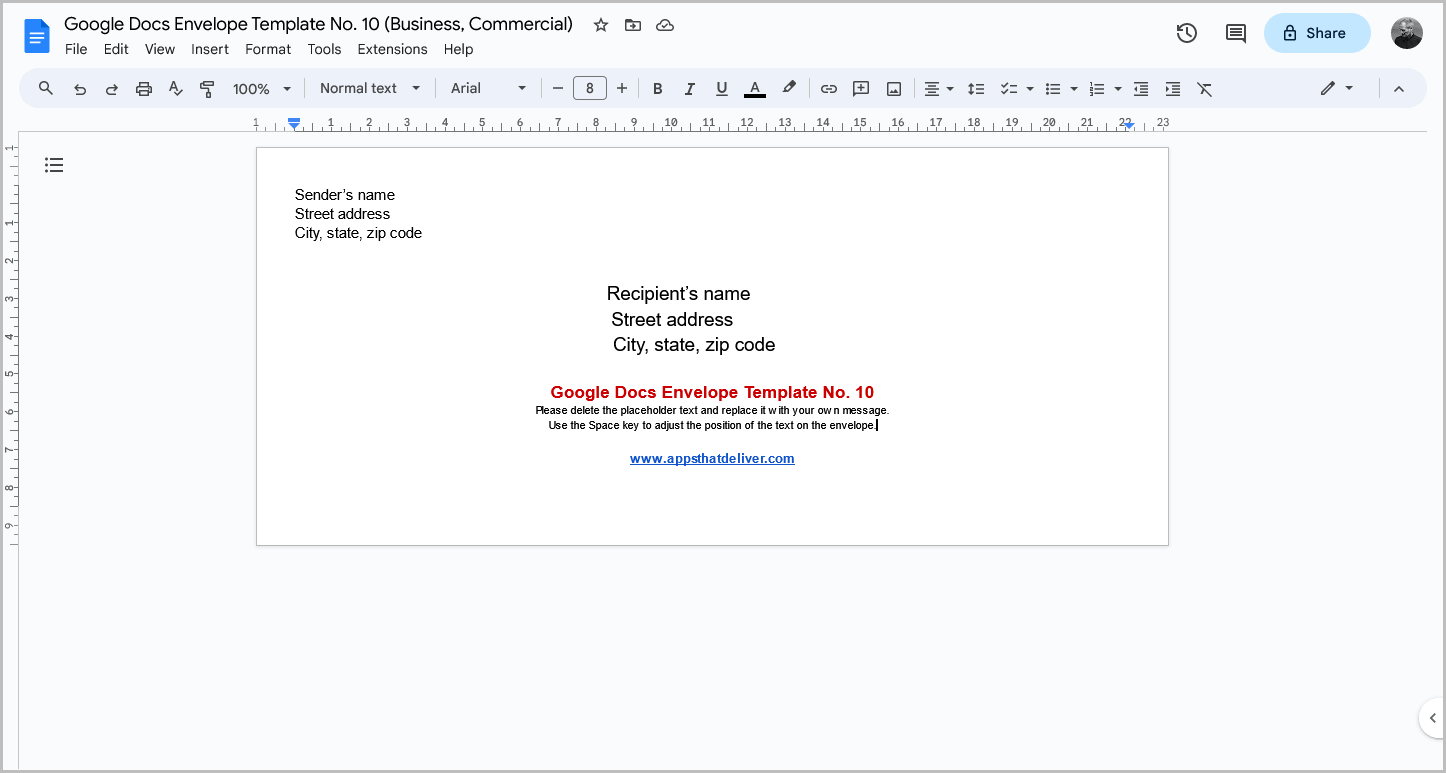Decrease font size with minus button
Image resolution: width=1446 pixels, height=773 pixels.
click(558, 89)
